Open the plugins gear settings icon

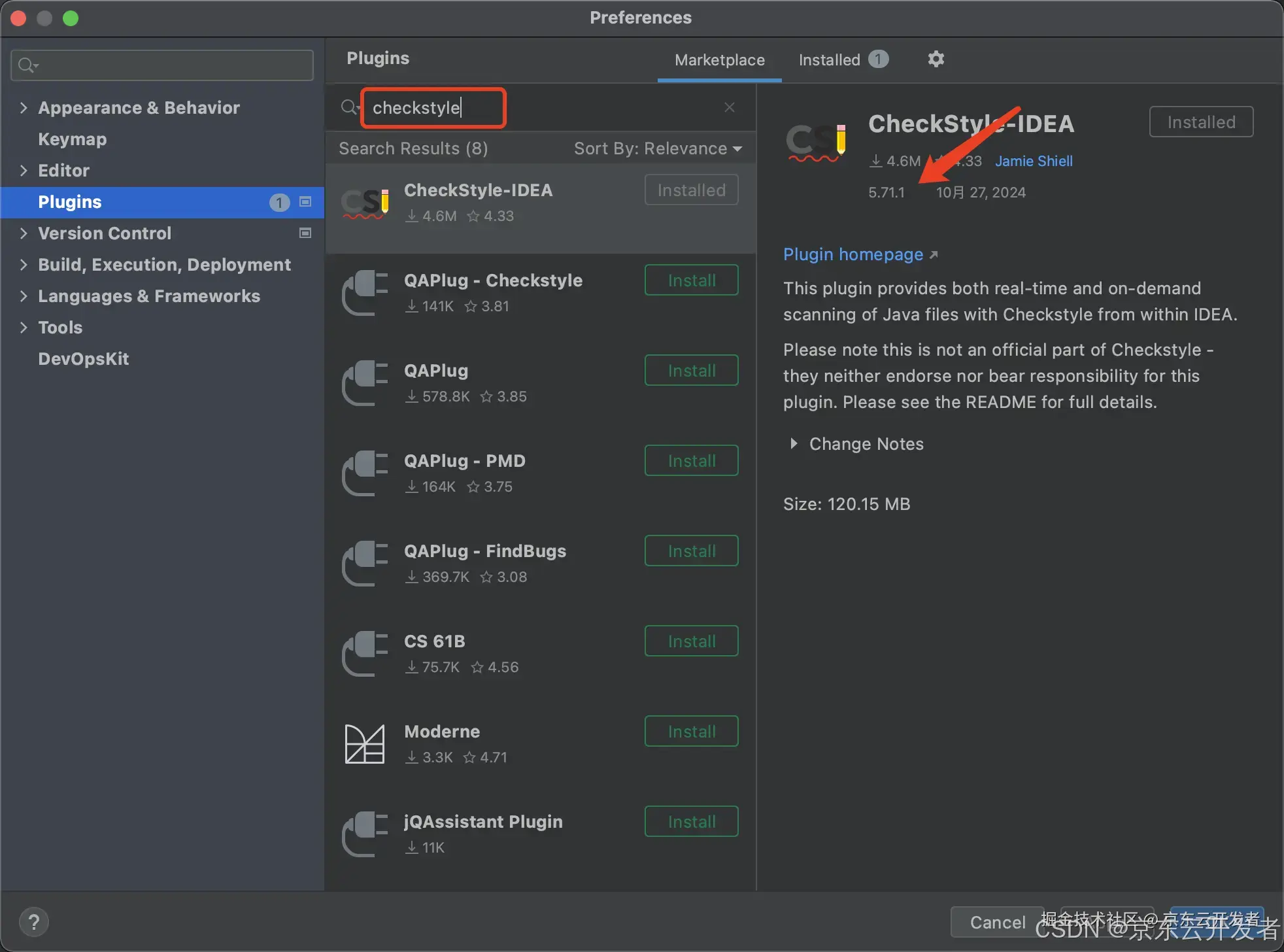(x=936, y=59)
